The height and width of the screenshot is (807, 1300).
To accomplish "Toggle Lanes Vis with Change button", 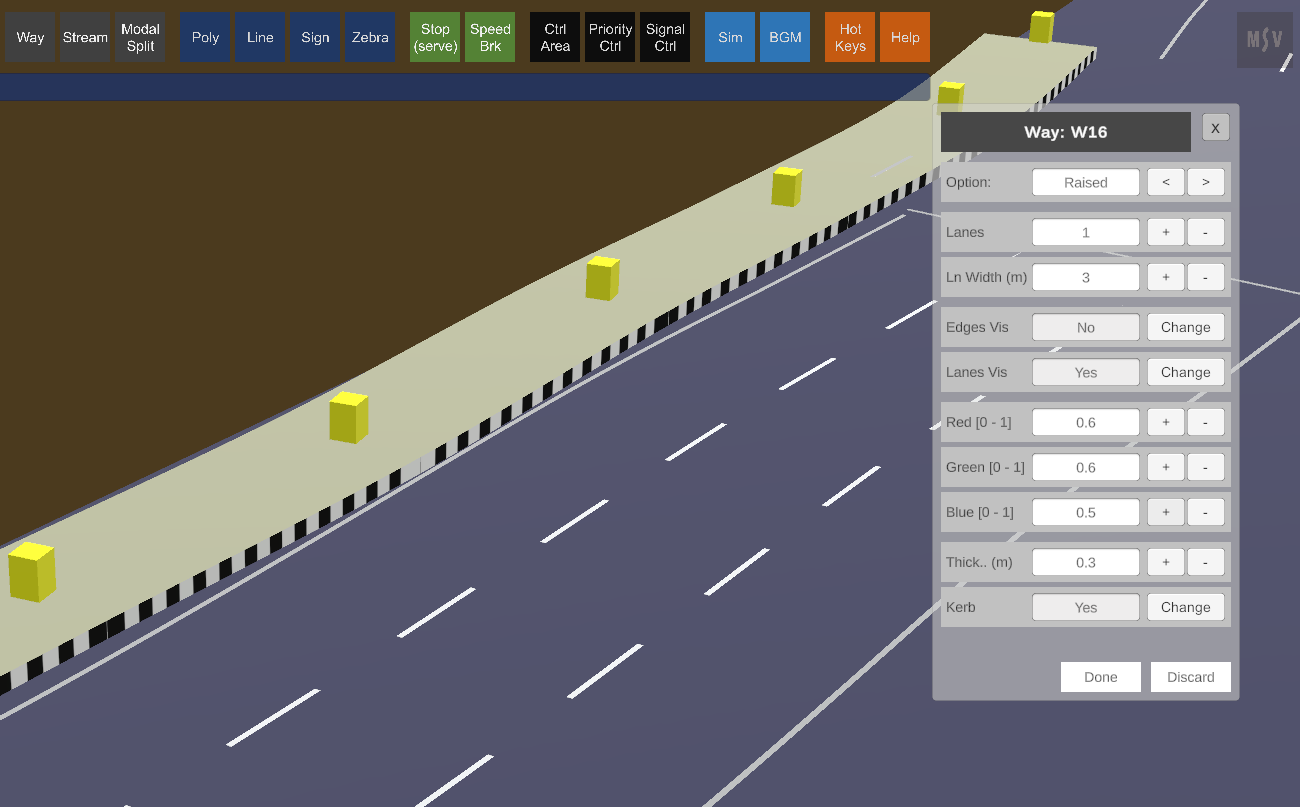I will coord(1185,372).
